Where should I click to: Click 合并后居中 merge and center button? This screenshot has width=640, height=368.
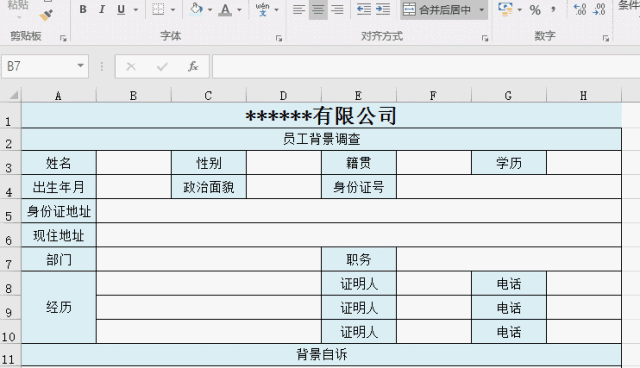coord(437,9)
